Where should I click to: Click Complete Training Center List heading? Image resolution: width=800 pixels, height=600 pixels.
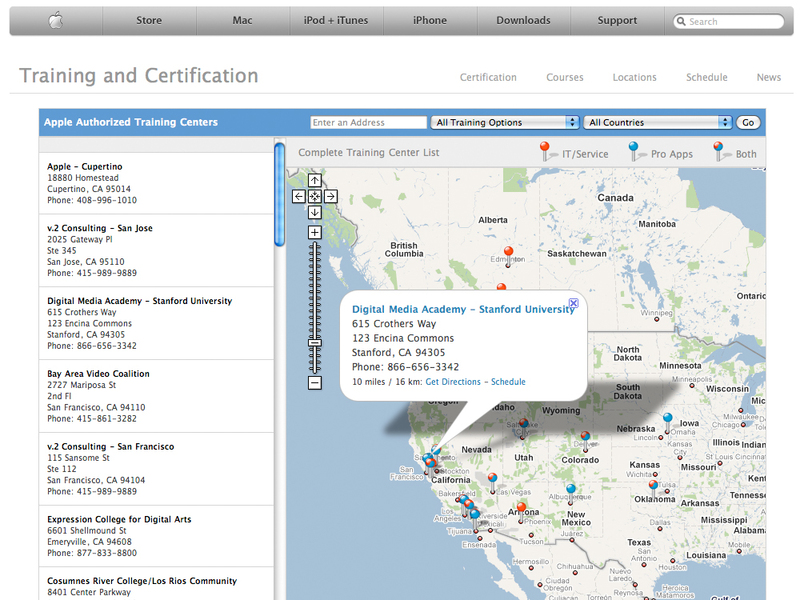click(x=368, y=153)
